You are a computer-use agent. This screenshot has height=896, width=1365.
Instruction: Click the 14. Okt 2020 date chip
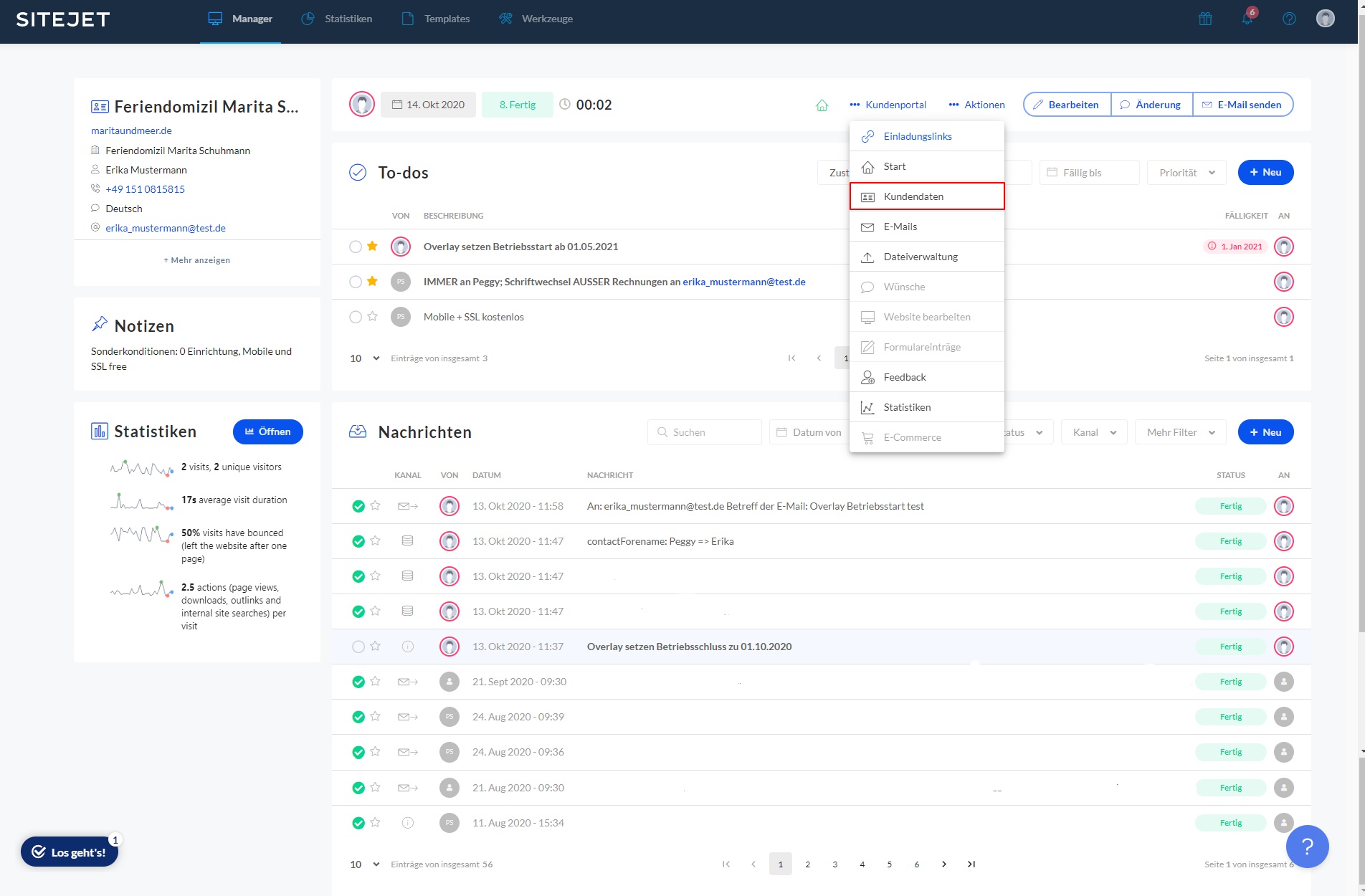(x=428, y=105)
